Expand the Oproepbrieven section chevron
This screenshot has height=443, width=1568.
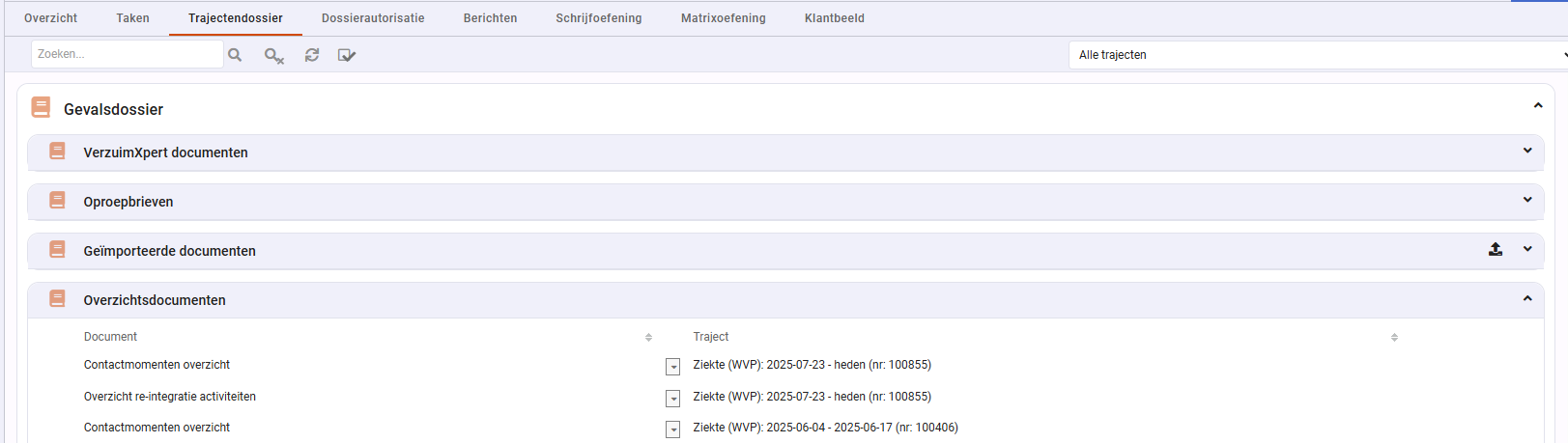point(1527,200)
